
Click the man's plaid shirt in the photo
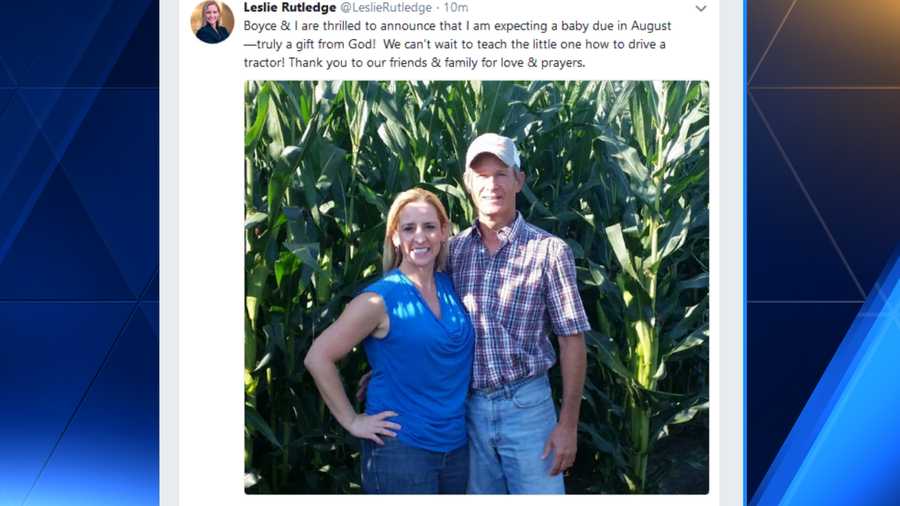pos(517,298)
